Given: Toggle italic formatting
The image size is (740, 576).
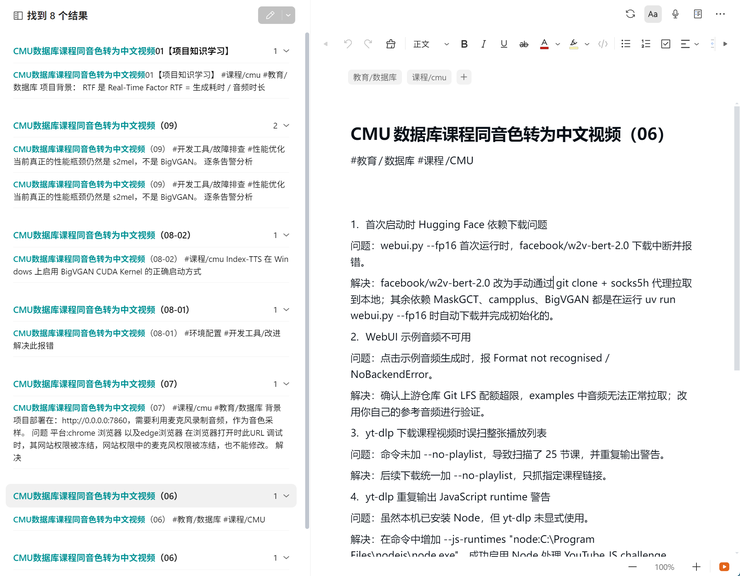Looking at the screenshot, I should [483, 44].
